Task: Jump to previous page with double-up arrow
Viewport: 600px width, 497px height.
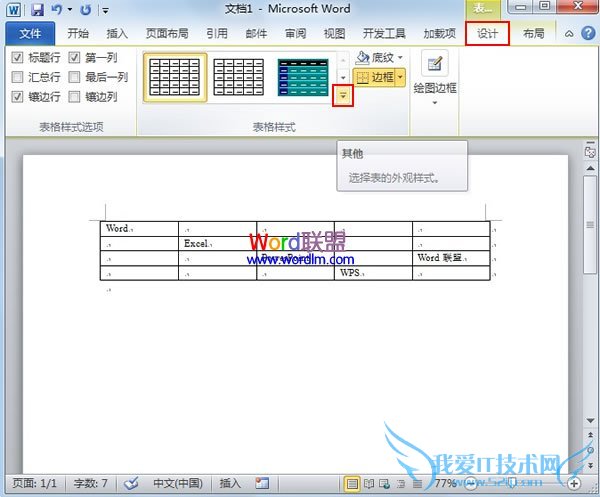Action: coord(590,435)
